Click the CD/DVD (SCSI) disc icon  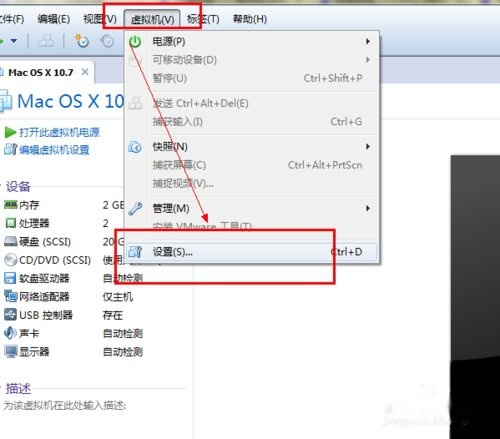pyautogui.click(x=10, y=260)
